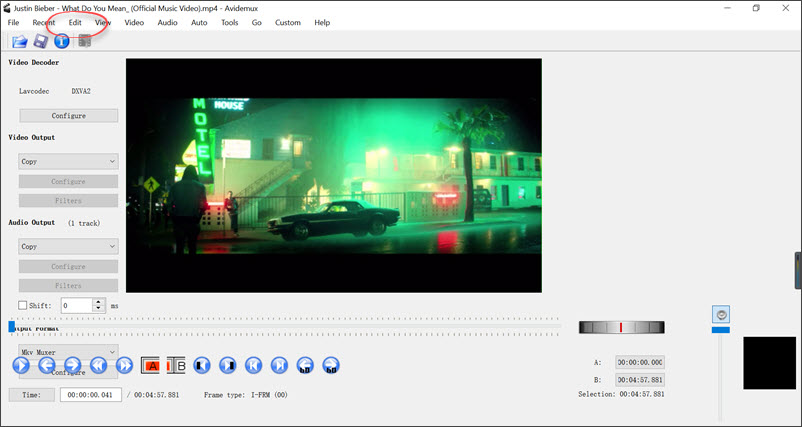The height and width of the screenshot is (427, 802).
Task: Open the Video Output codec dropdown
Action: pos(69,161)
